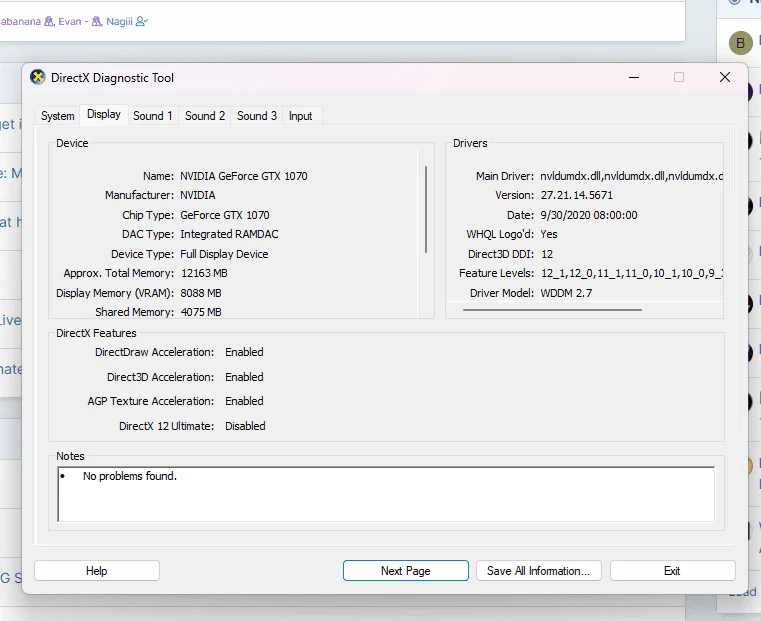Screen dimensions: 761x621
Task: Switch to the Sound 1 tab
Action: tap(152, 116)
